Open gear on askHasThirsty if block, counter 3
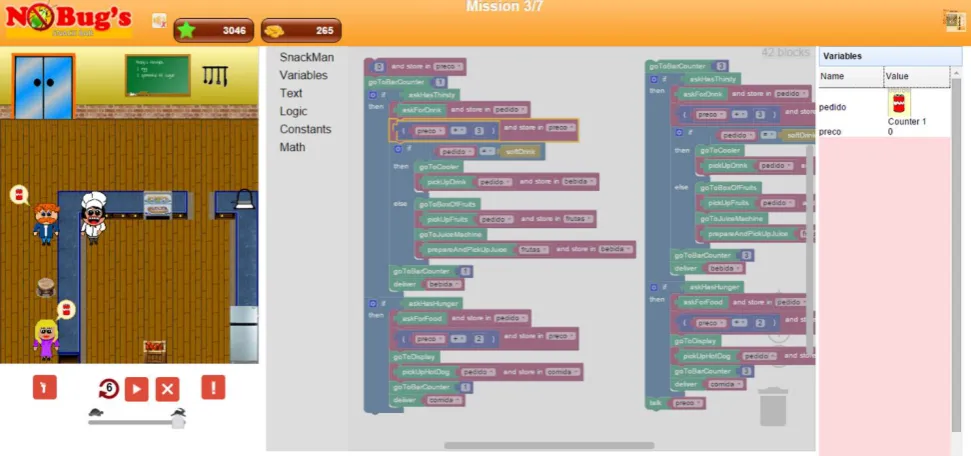Viewport: 971px width, 456px height. coord(653,79)
